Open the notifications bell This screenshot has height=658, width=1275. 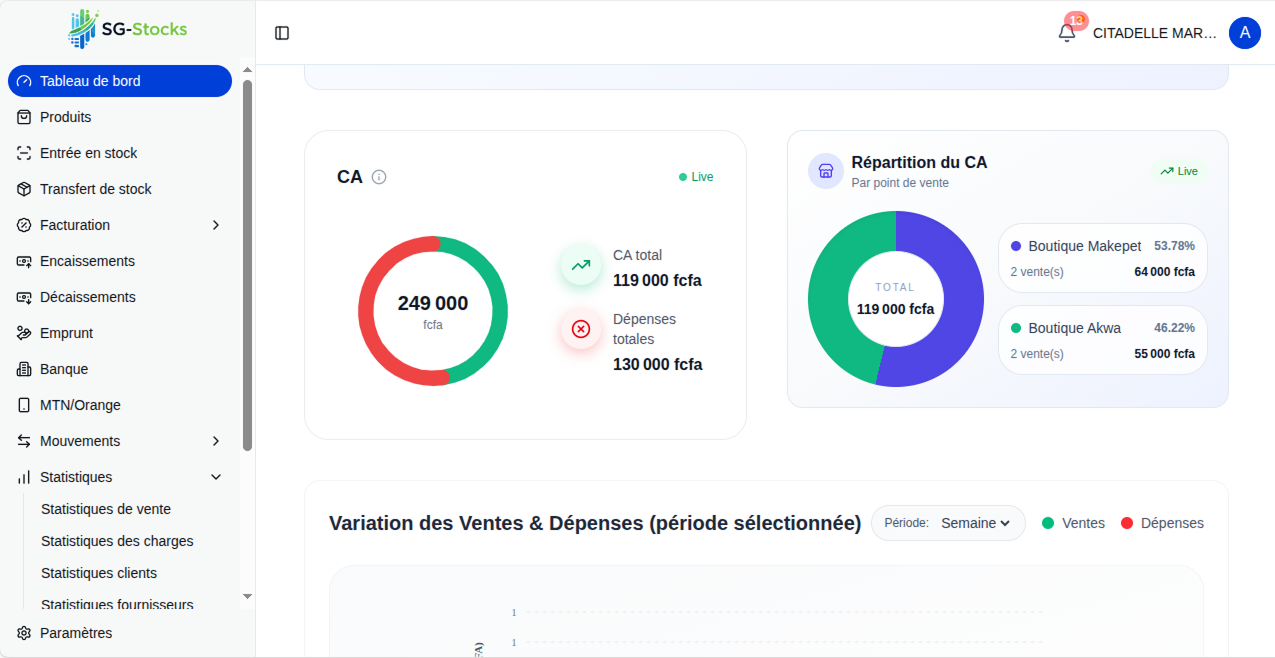[x=1067, y=33]
